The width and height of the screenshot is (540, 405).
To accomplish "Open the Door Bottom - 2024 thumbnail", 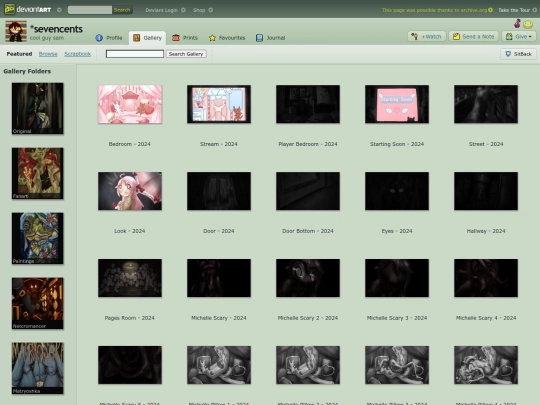I will point(308,191).
